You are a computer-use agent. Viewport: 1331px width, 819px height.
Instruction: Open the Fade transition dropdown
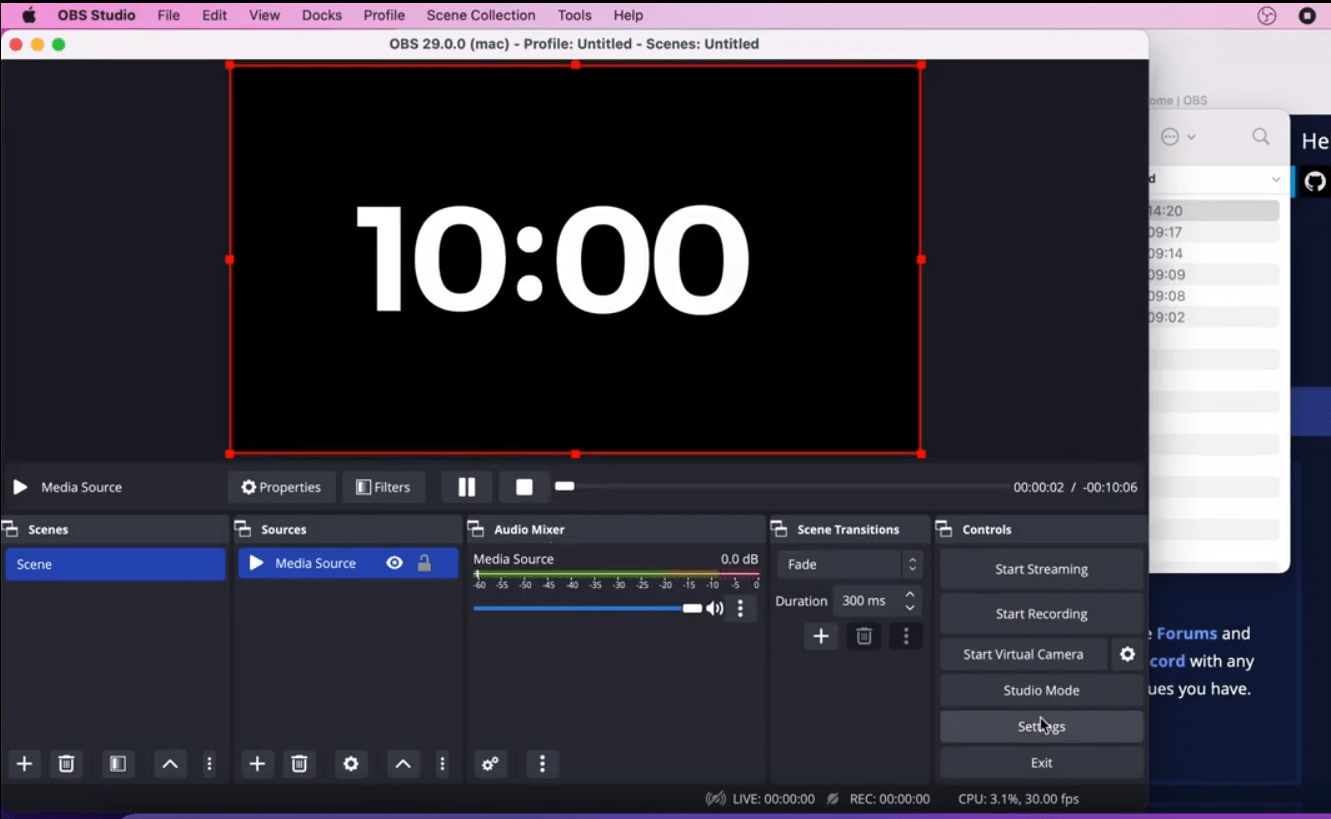[x=849, y=564]
